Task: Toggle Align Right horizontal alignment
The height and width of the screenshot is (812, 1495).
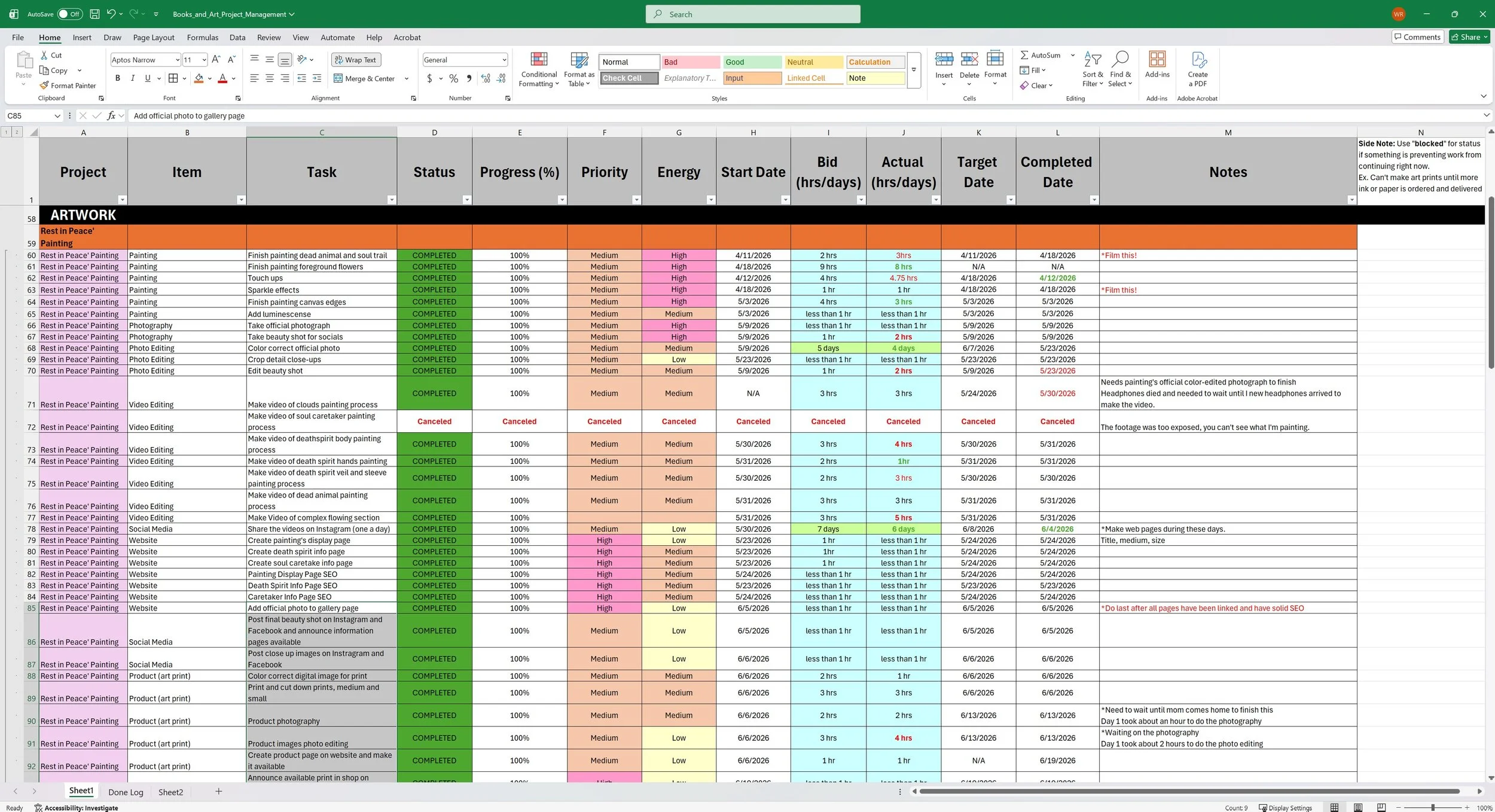Action: coord(285,78)
